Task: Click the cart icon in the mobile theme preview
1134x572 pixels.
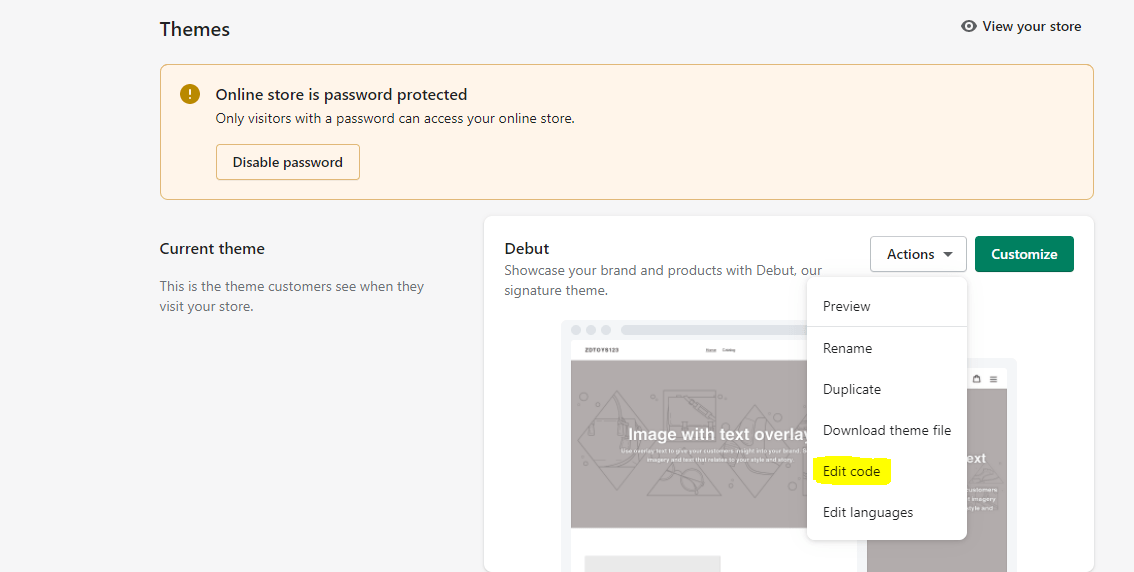Action: click(x=977, y=379)
